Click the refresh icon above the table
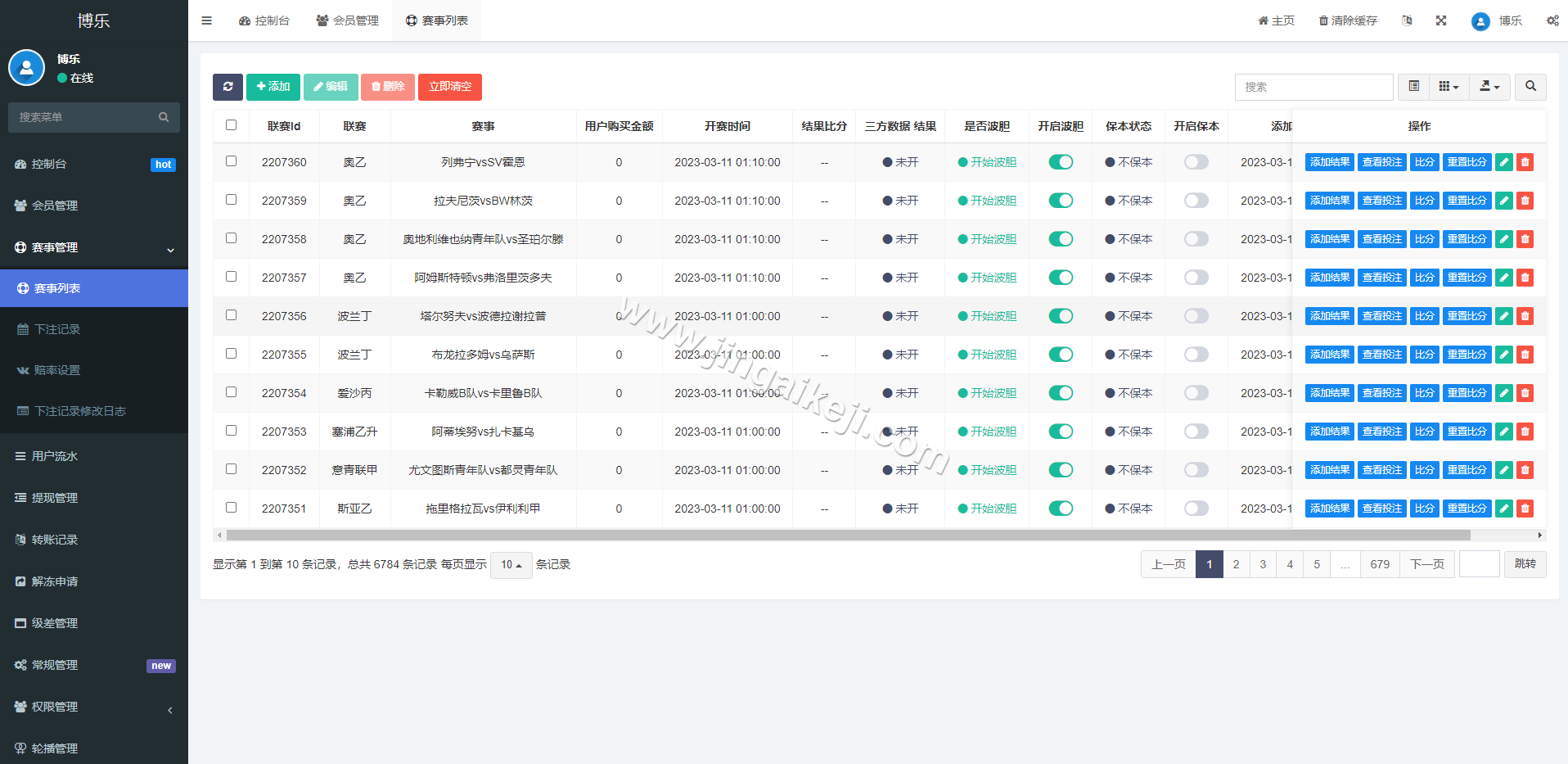 (228, 87)
